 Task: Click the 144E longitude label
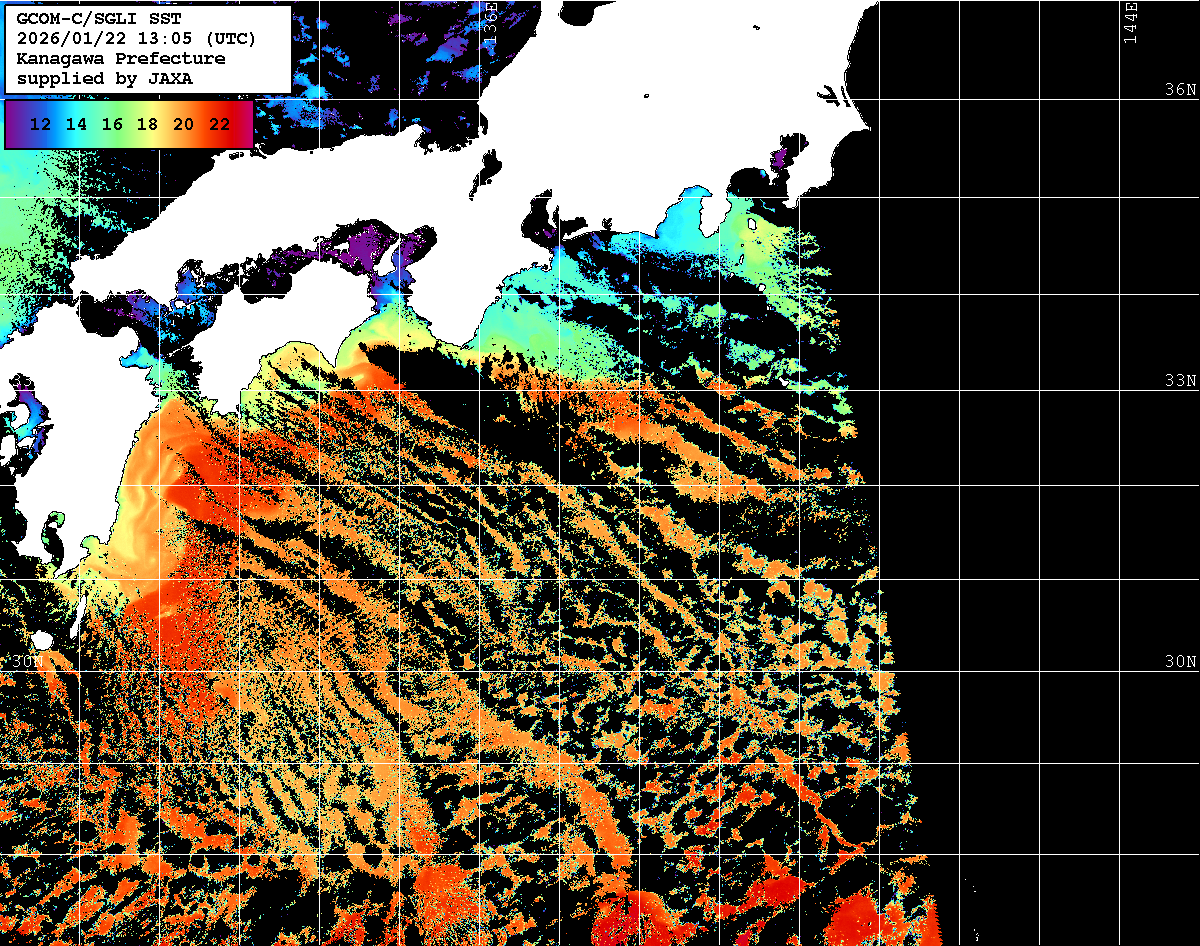1130,22
